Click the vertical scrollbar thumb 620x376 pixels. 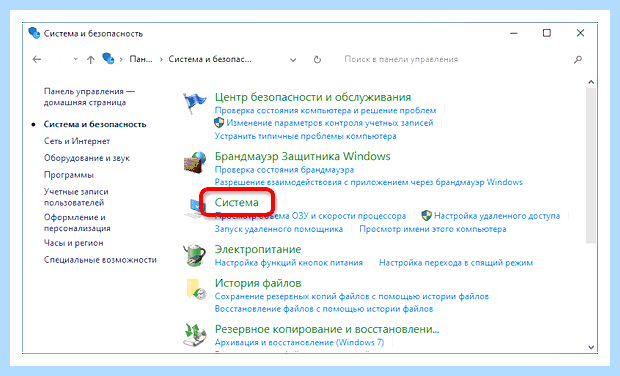pos(591,165)
